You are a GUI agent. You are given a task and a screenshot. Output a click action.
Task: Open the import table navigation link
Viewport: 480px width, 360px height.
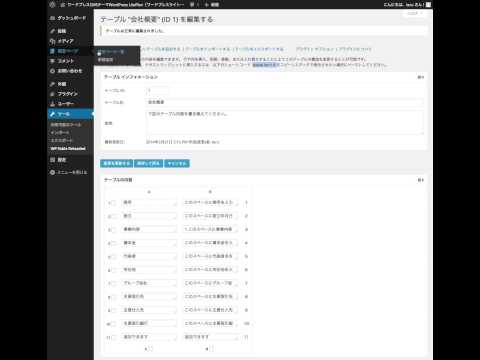tap(207, 49)
